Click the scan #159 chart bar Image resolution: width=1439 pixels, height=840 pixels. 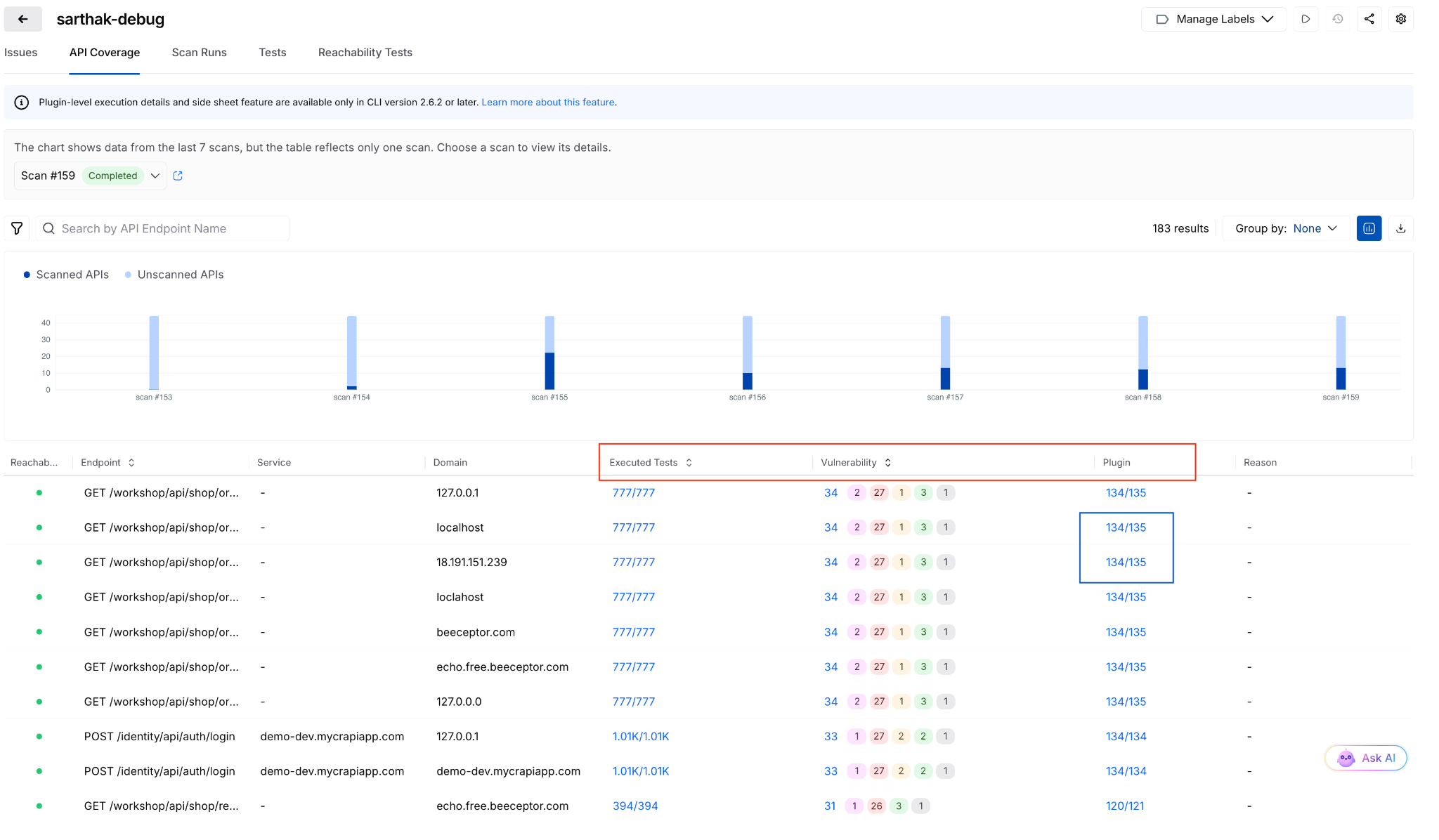coord(1341,353)
